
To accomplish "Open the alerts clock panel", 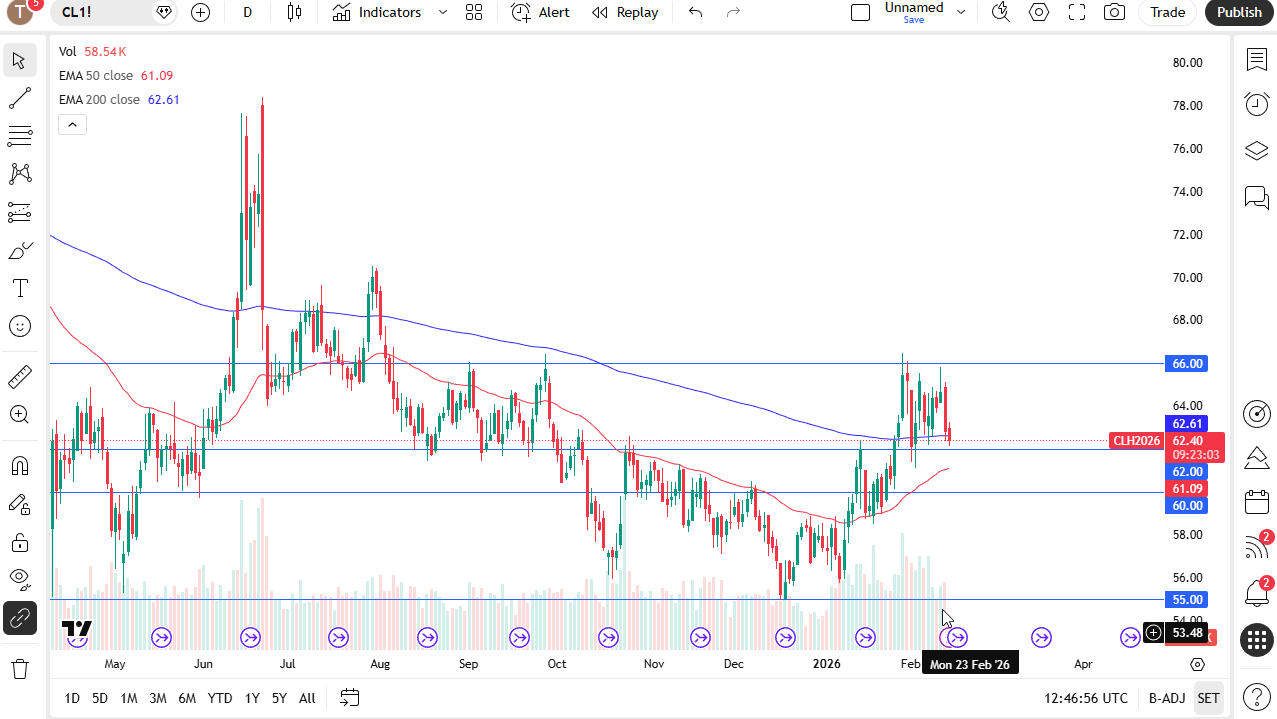I will point(1257,103).
